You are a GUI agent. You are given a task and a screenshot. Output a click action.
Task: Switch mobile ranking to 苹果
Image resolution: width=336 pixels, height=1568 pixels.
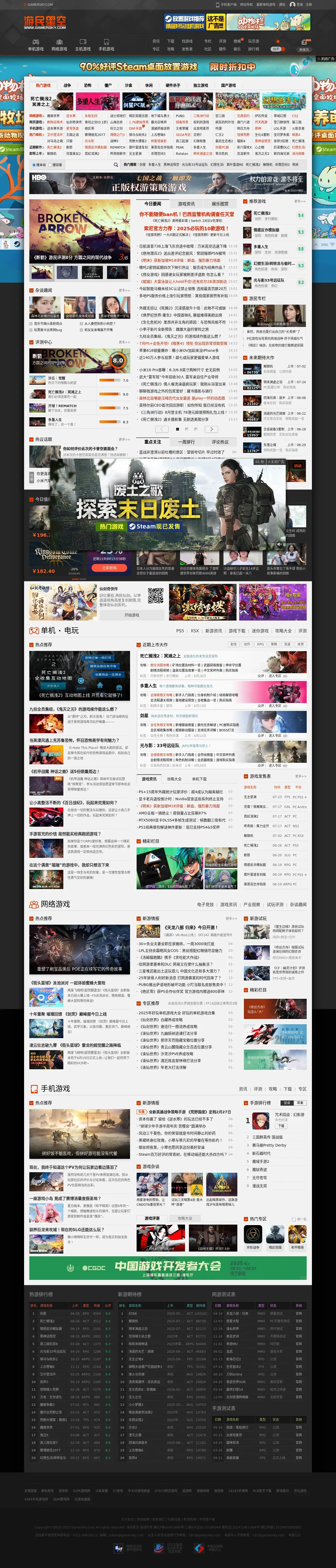tap(300, 1103)
